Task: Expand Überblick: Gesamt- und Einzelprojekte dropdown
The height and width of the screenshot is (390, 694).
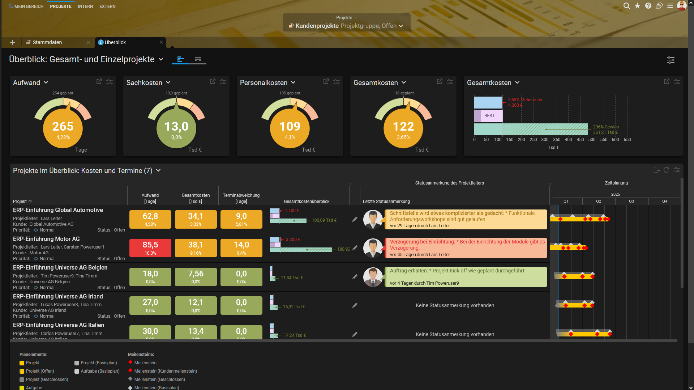Action: pyautogui.click(x=161, y=59)
